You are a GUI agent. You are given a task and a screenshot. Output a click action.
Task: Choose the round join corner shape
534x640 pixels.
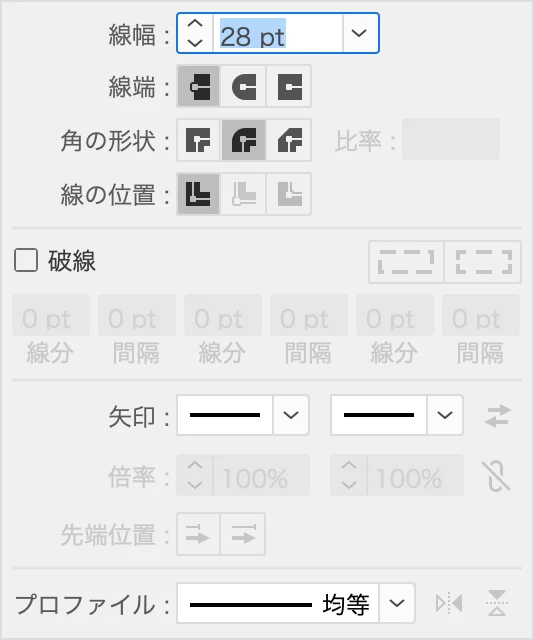pyautogui.click(x=244, y=140)
